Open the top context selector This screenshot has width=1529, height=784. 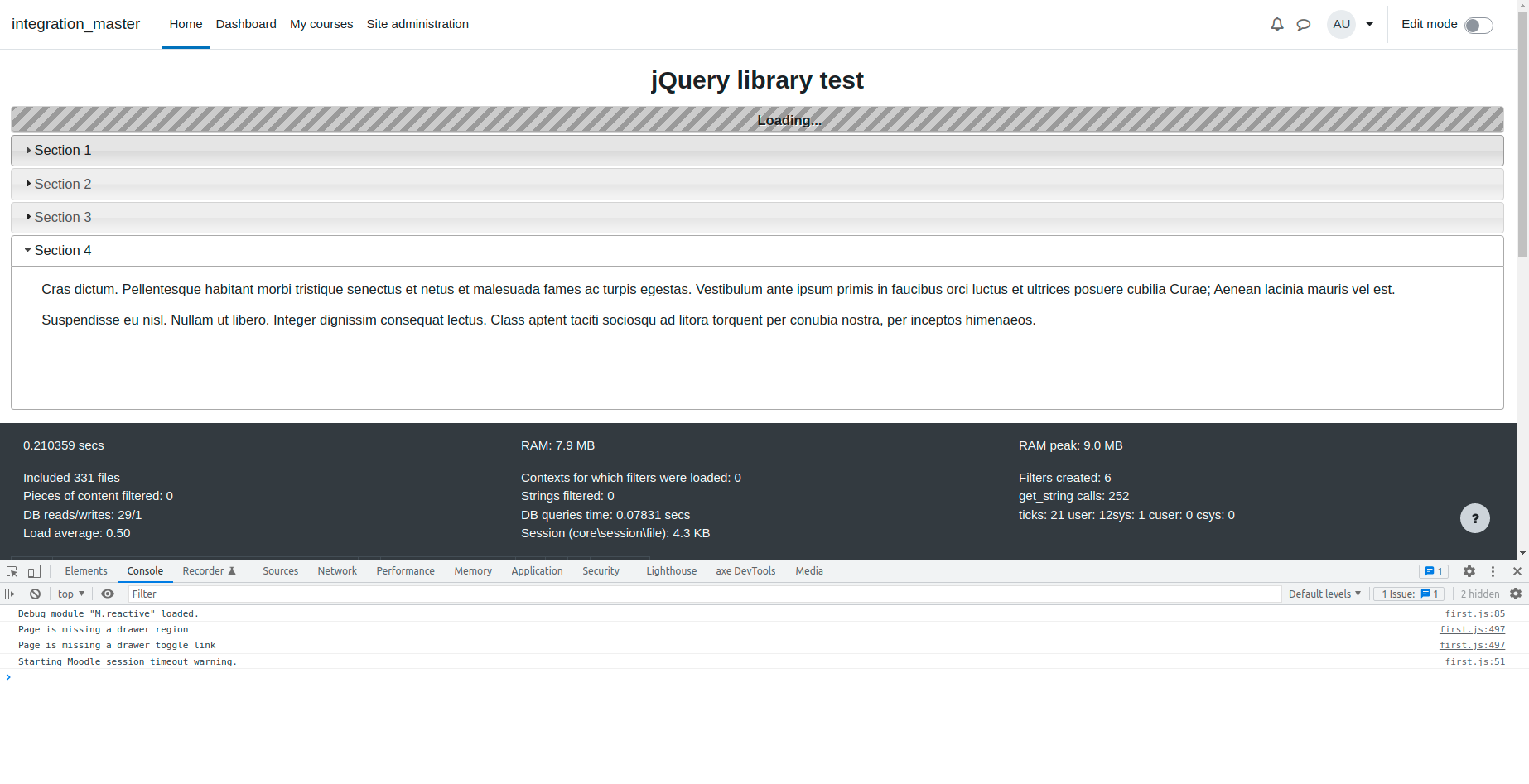(71, 594)
